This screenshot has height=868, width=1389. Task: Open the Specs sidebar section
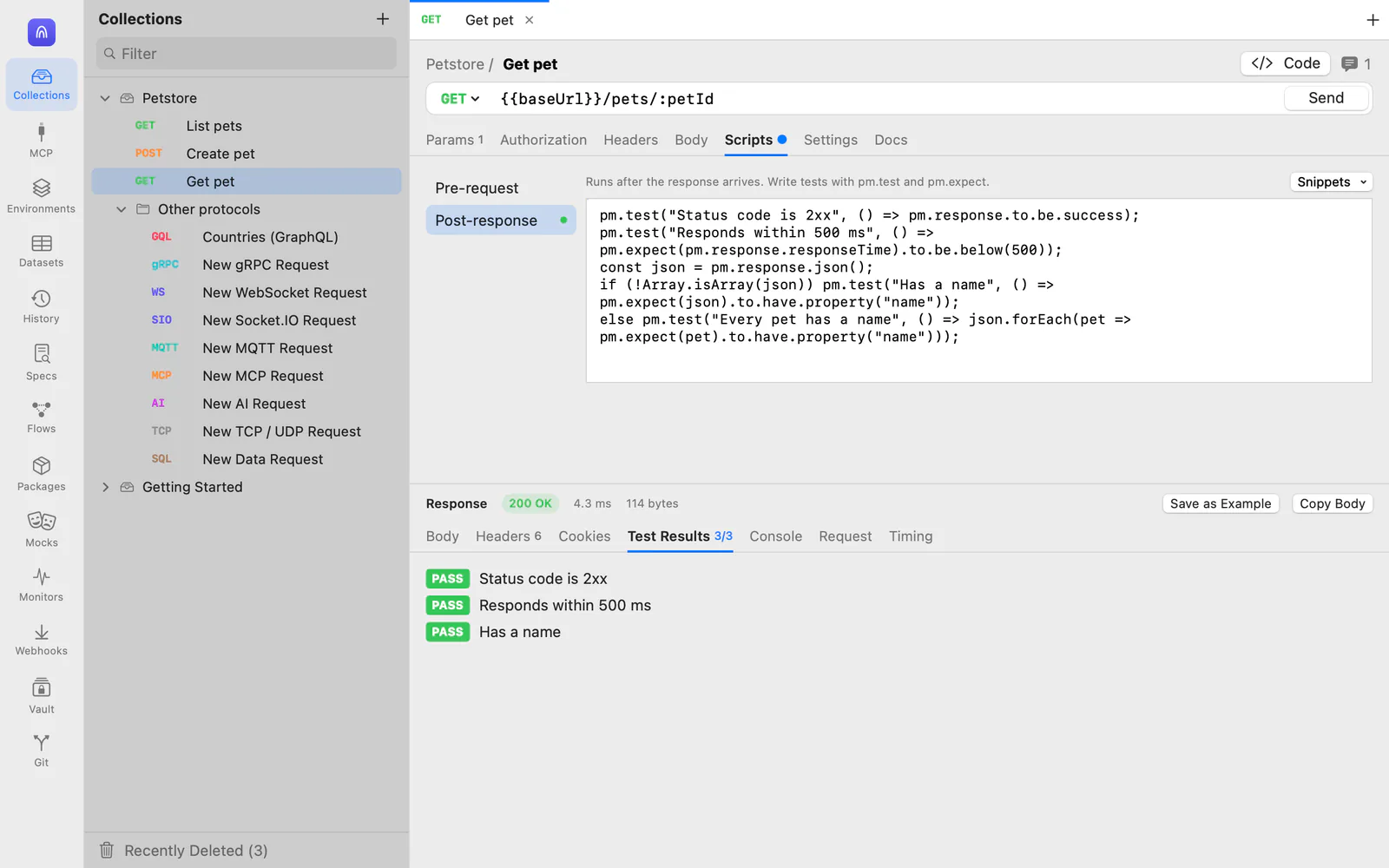42,363
